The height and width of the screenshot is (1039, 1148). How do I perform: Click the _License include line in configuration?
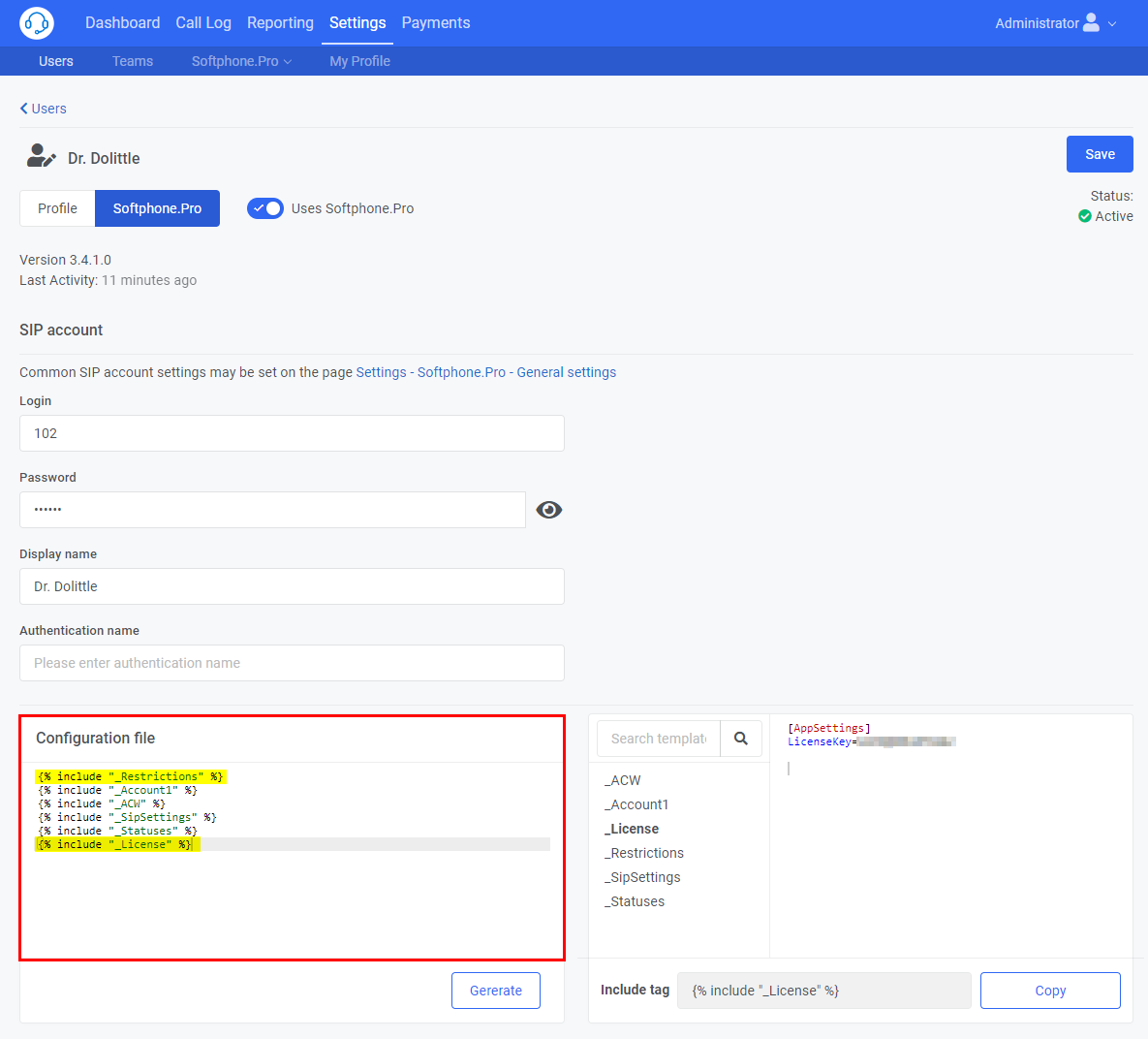(115, 845)
